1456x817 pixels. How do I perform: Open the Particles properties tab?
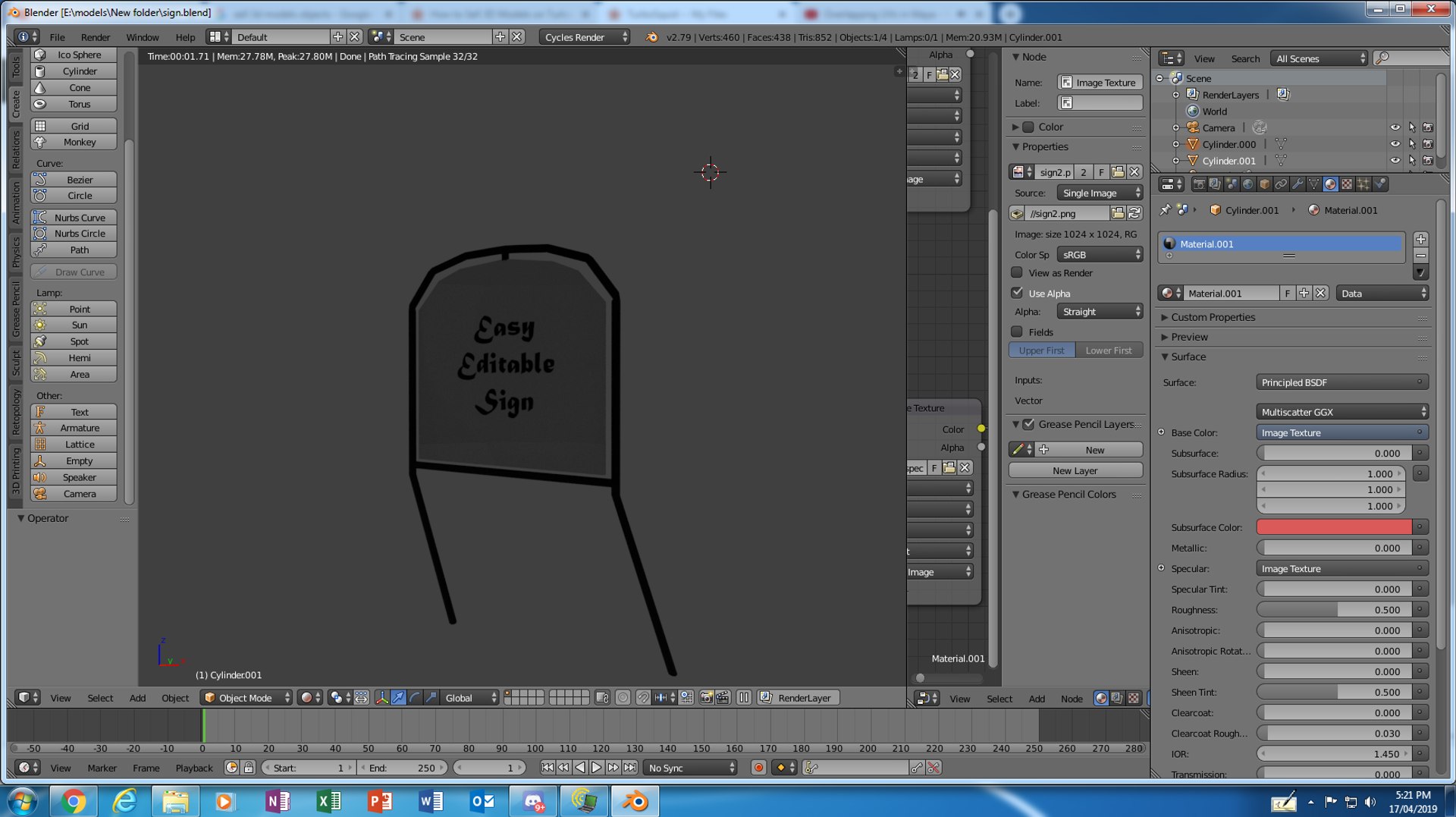pyautogui.click(x=1363, y=184)
